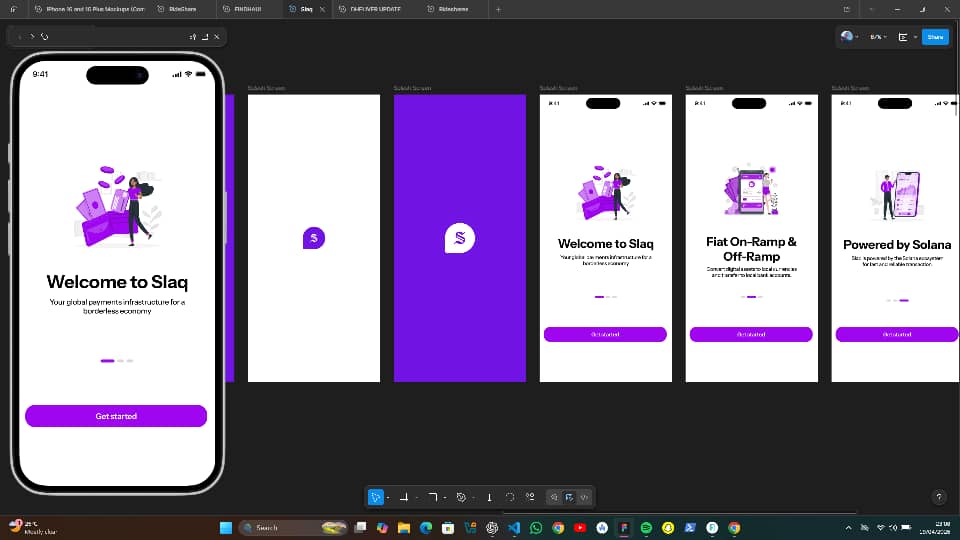Open File Explorer from taskbar
960x540 pixels.
(404, 528)
